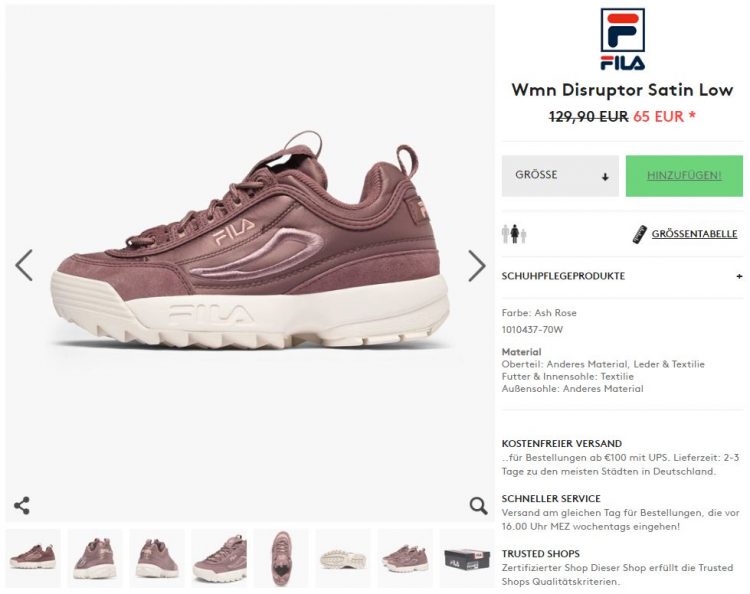Click the gender figures icon

click(x=514, y=234)
